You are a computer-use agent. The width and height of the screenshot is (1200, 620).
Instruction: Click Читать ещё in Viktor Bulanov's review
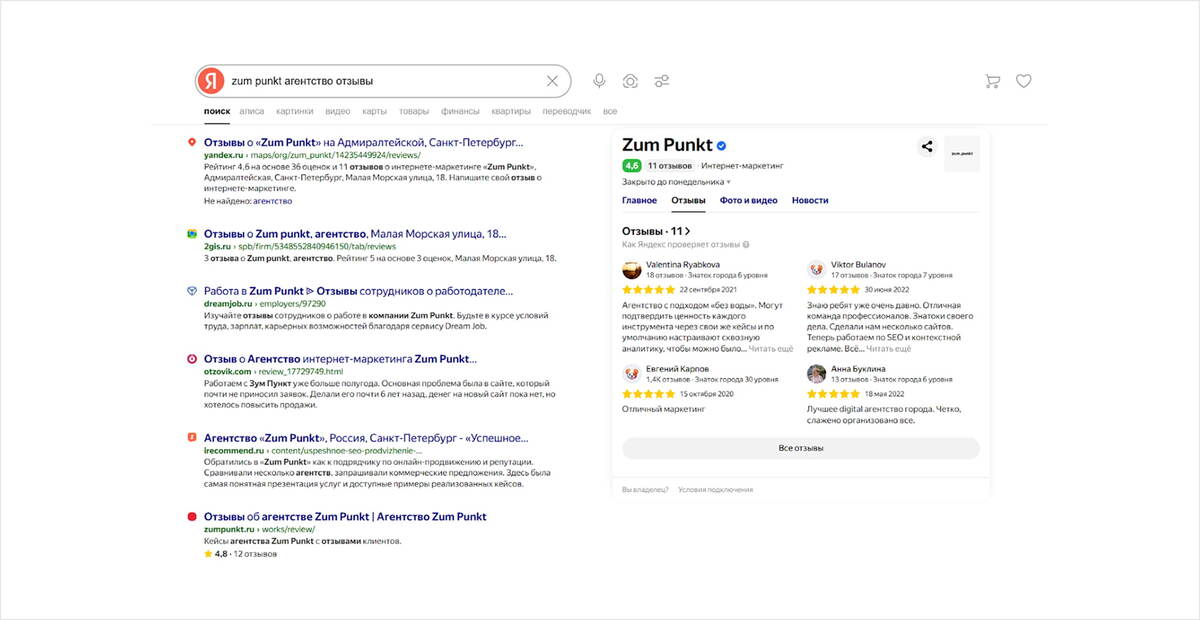tap(889, 349)
